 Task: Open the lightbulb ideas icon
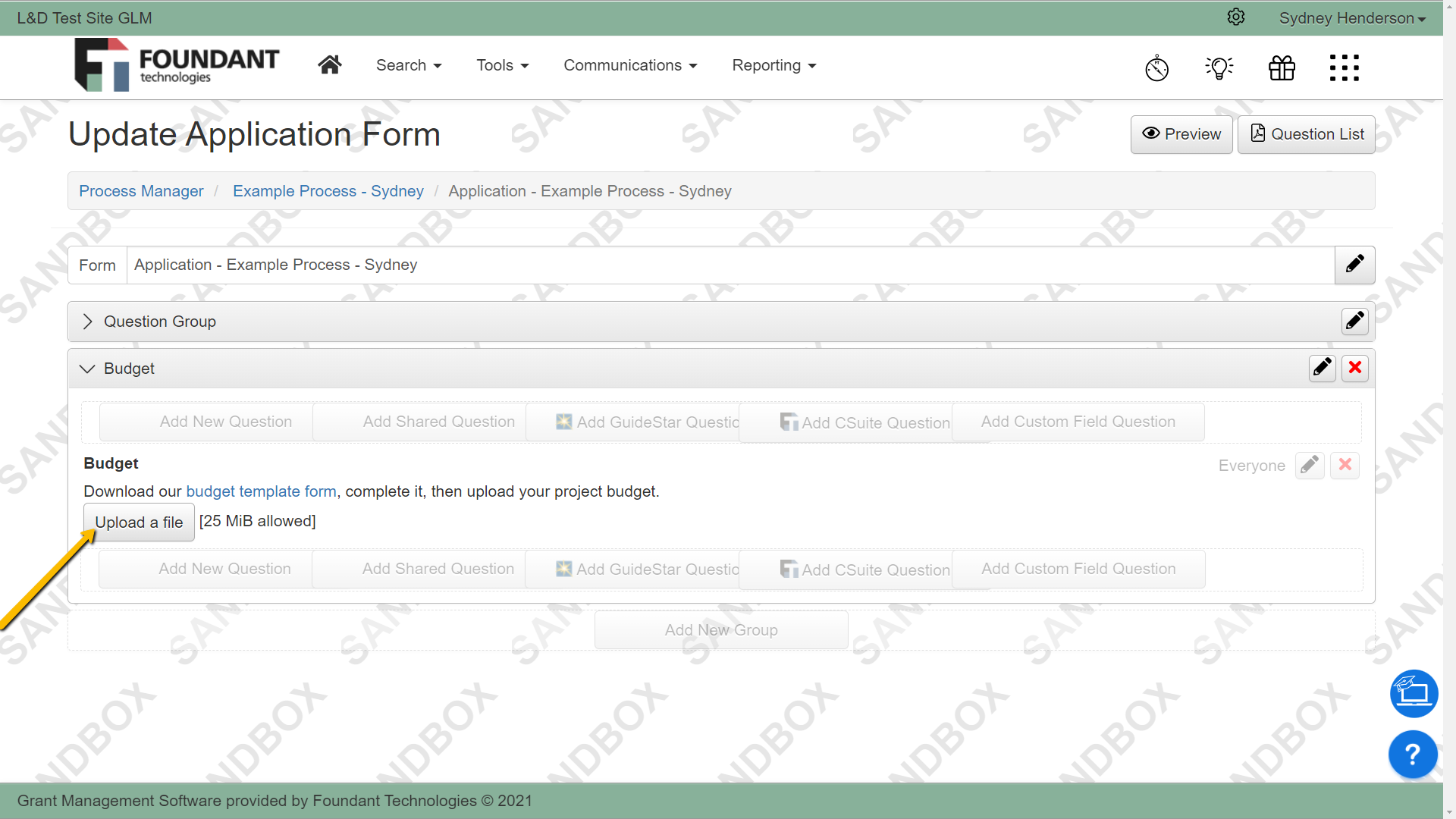[1219, 68]
